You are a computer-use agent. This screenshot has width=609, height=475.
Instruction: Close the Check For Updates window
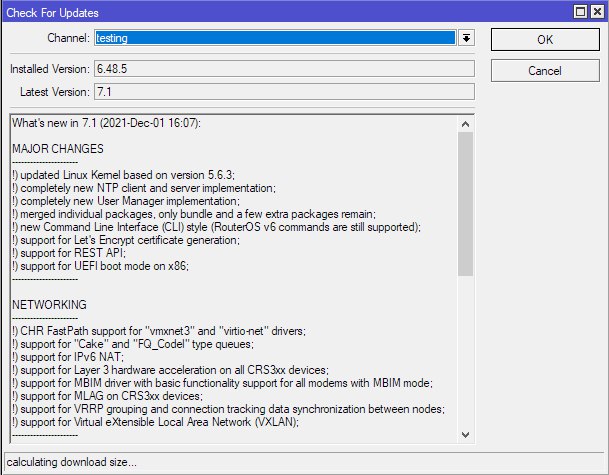click(597, 12)
